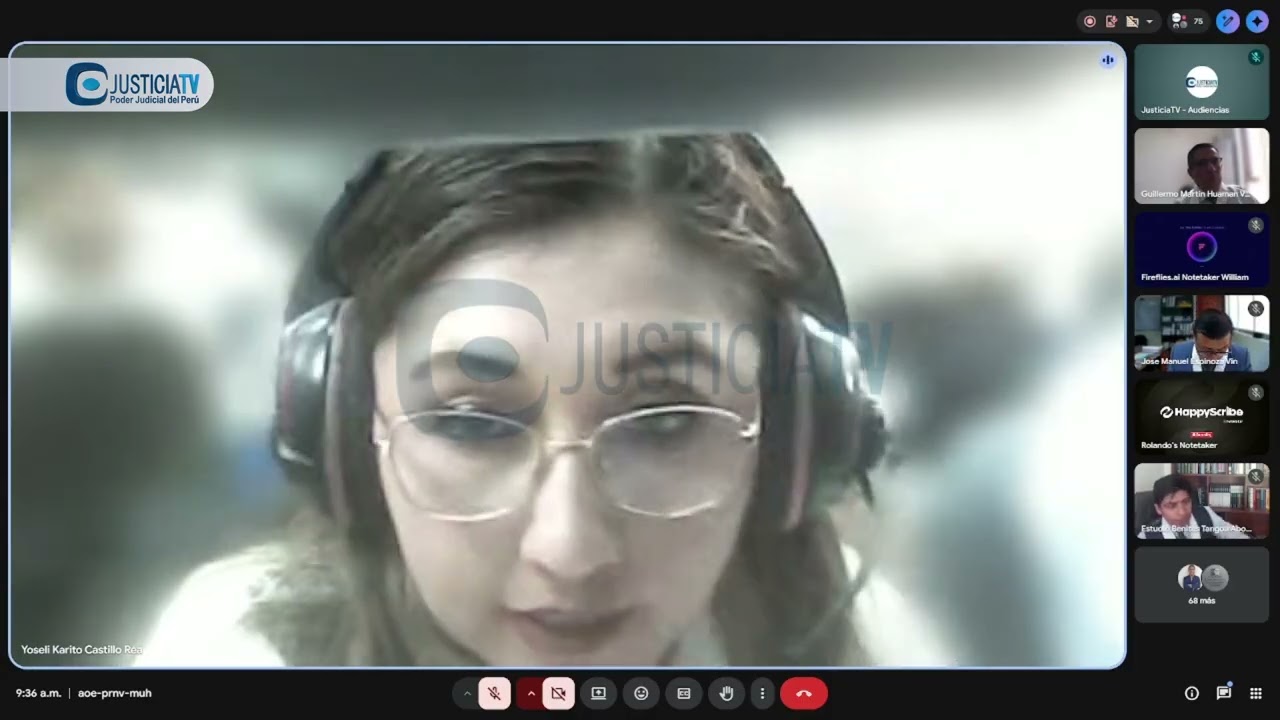This screenshot has width=1280, height=720.
Task: Click the crossed-out notes indicator icon
Action: point(1132,21)
